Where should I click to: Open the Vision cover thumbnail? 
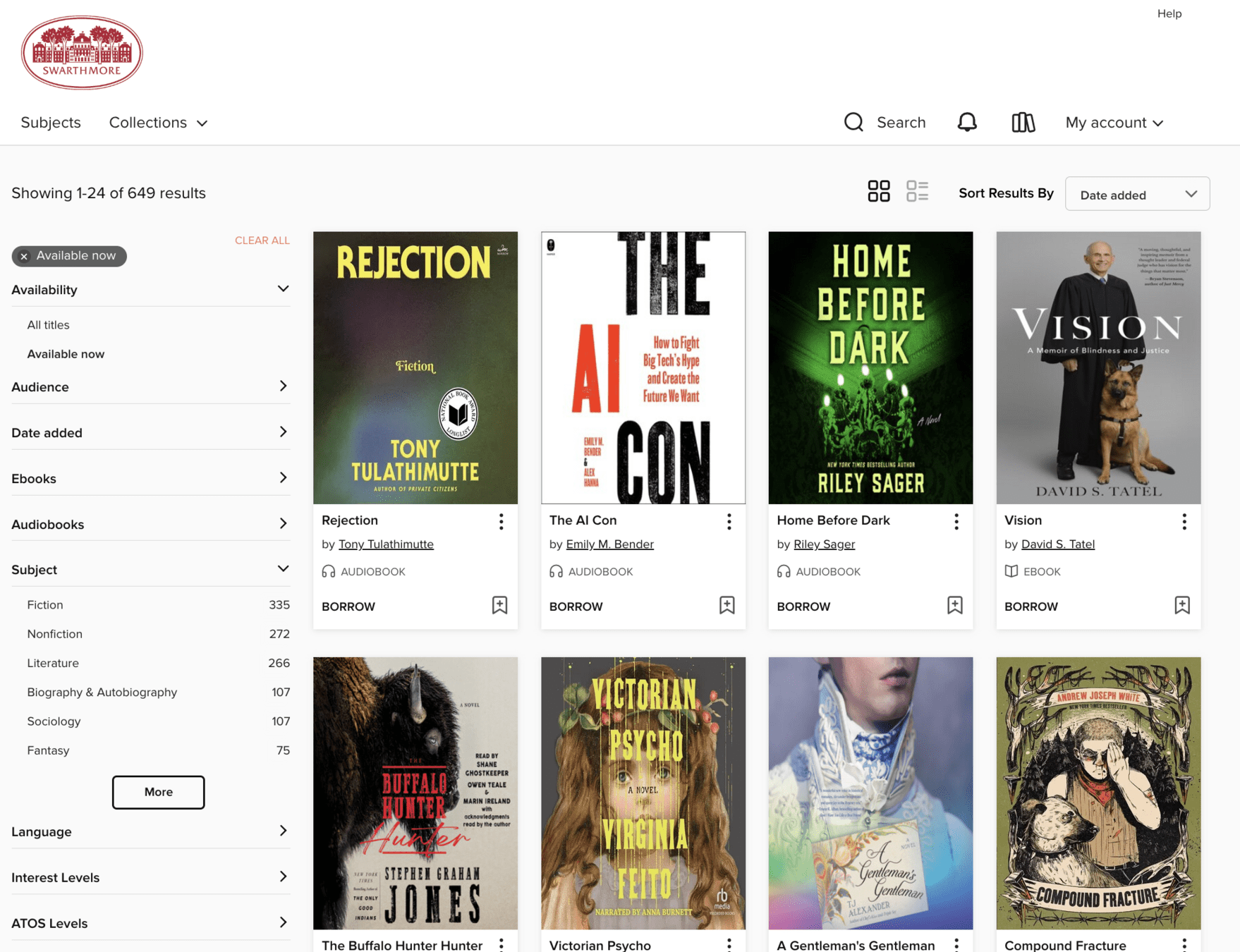[x=1098, y=367]
